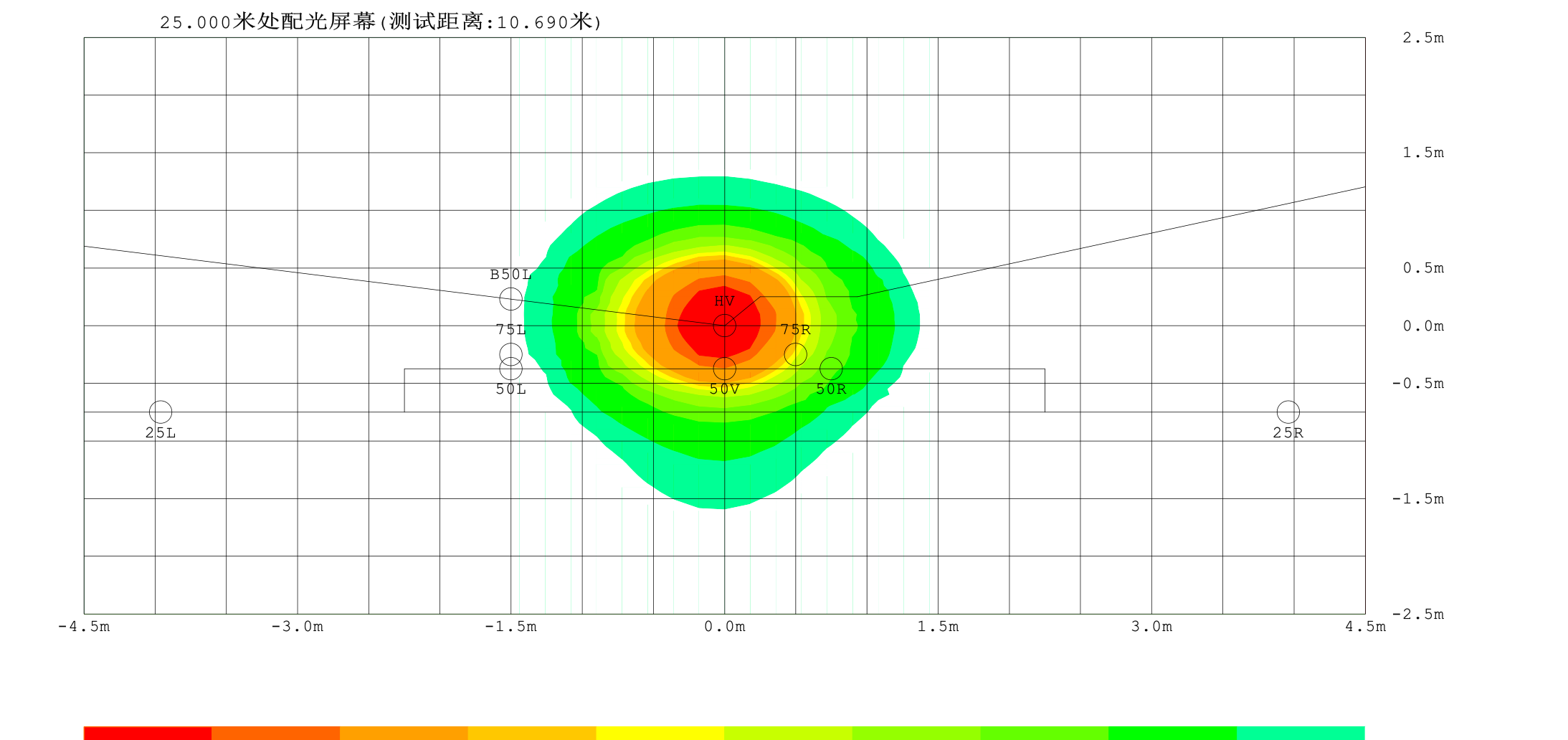Select the 25L test point circle

click(x=161, y=412)
